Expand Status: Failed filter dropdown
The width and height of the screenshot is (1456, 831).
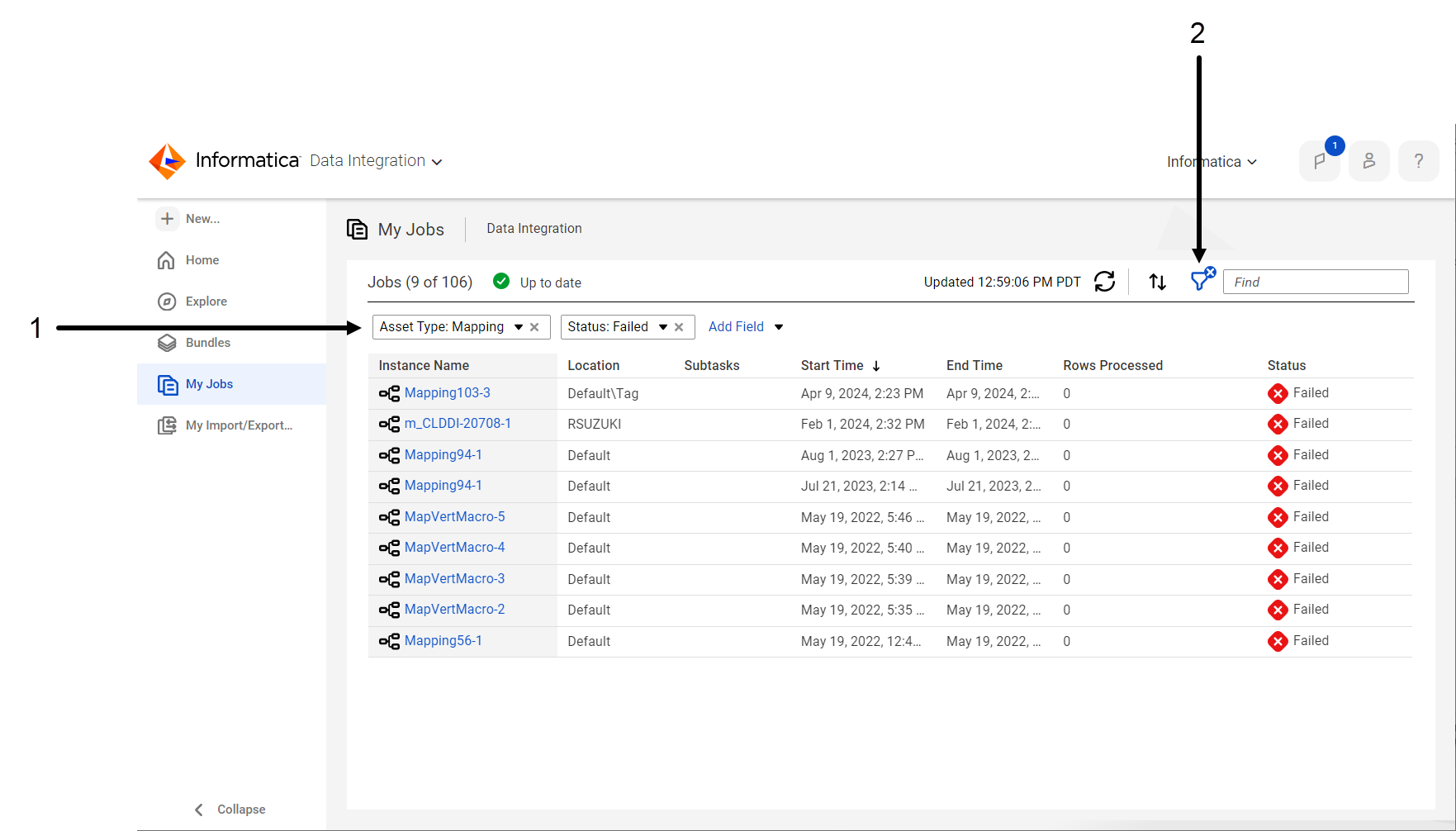[x=663, y=327]
